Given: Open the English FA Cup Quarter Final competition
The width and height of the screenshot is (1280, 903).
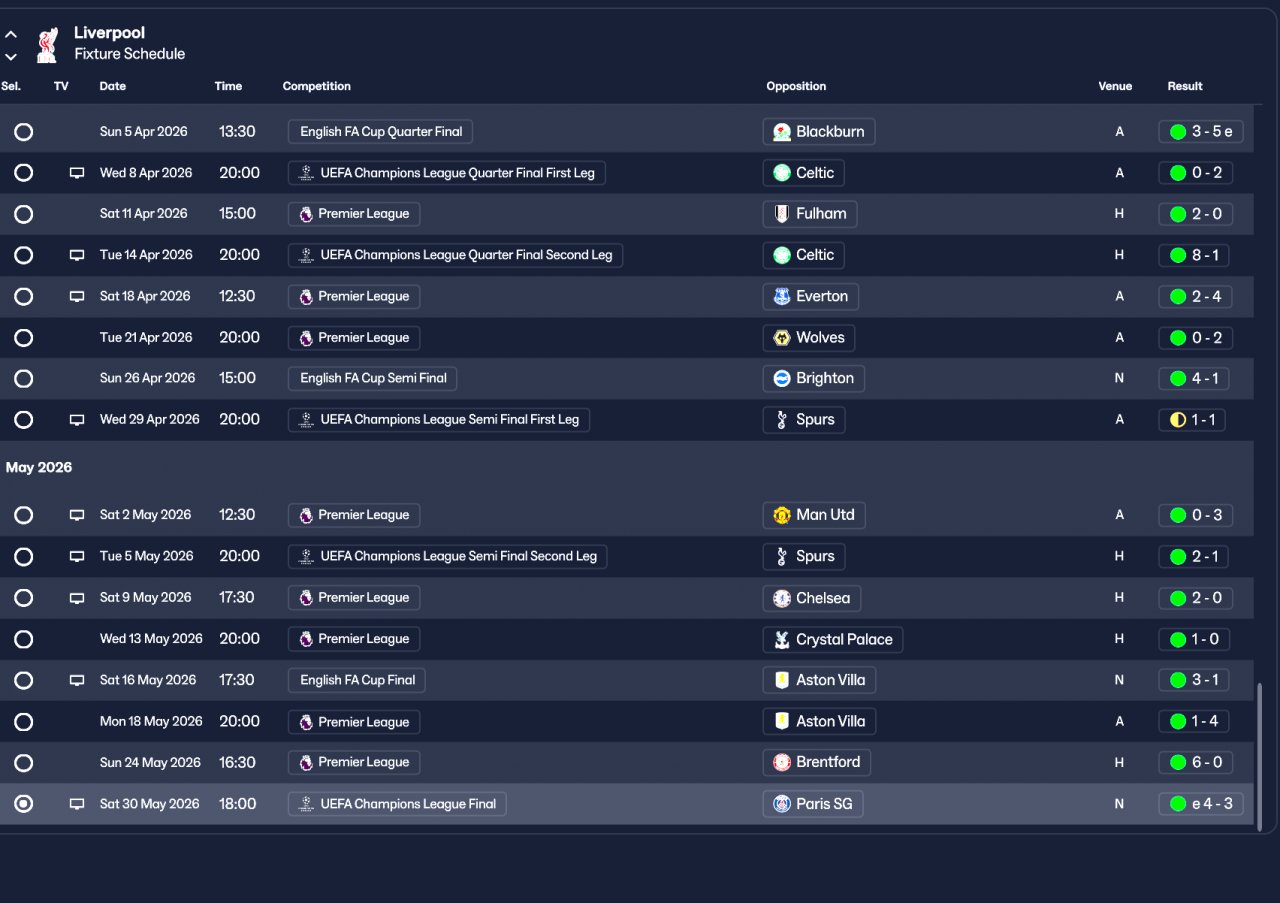Looking at the screenshot, I should [381, 131].
